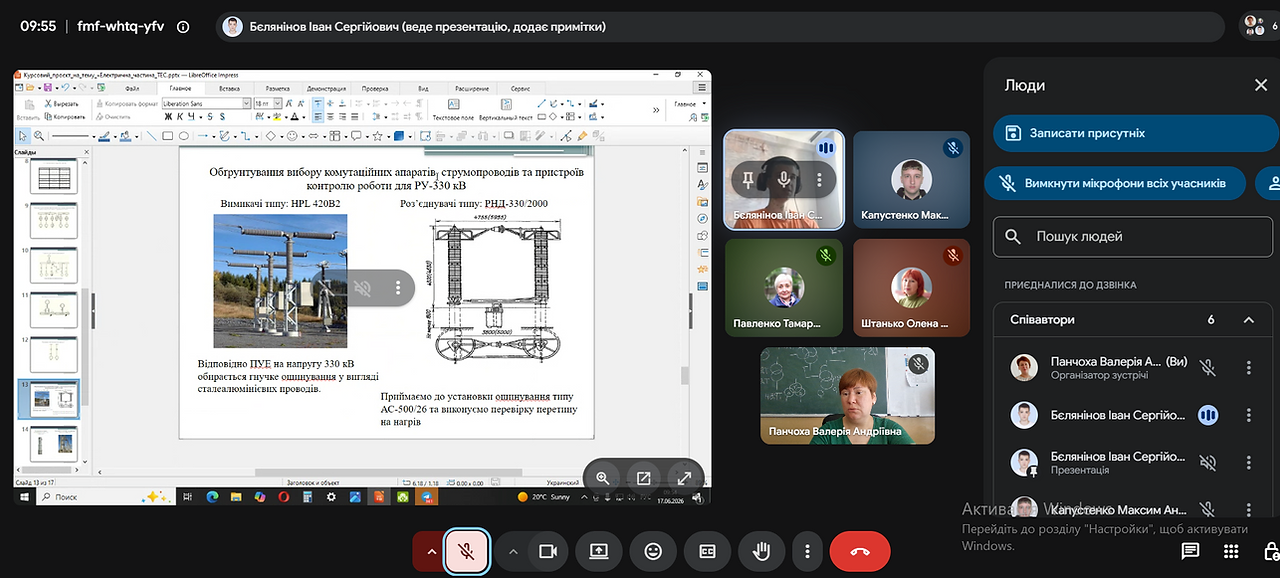Screen dimensions: 1280x578
Task: Expand presentation to full screen
Action: [685, 478]
